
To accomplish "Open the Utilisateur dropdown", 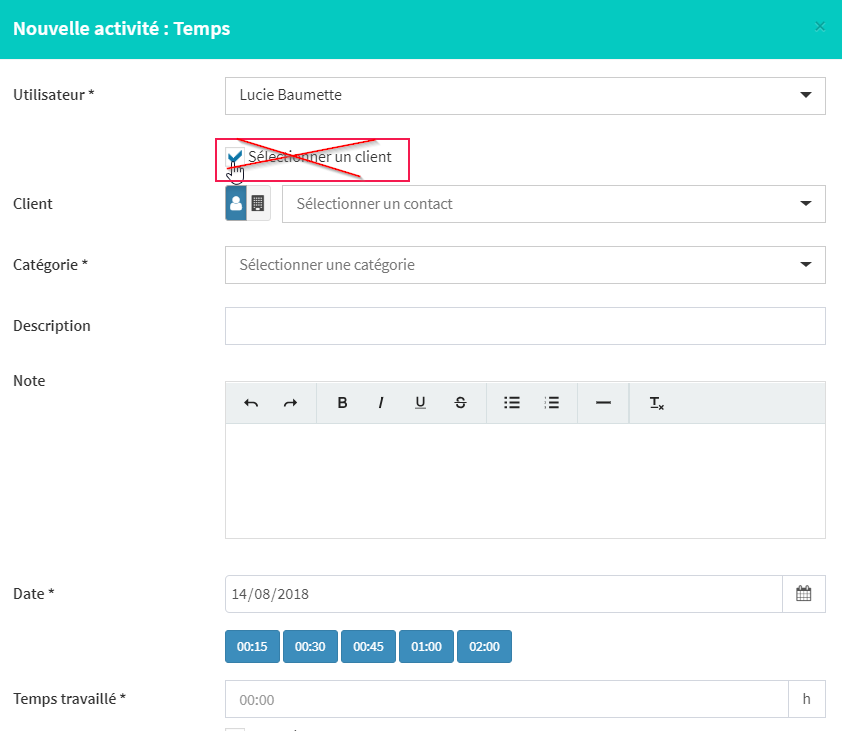I will 525,96.
